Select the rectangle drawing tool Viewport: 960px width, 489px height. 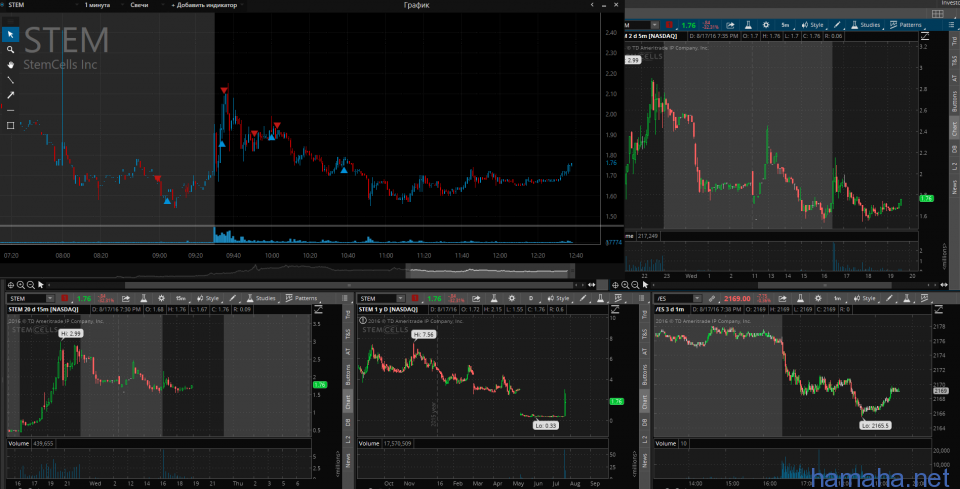(x=10, y=125)
